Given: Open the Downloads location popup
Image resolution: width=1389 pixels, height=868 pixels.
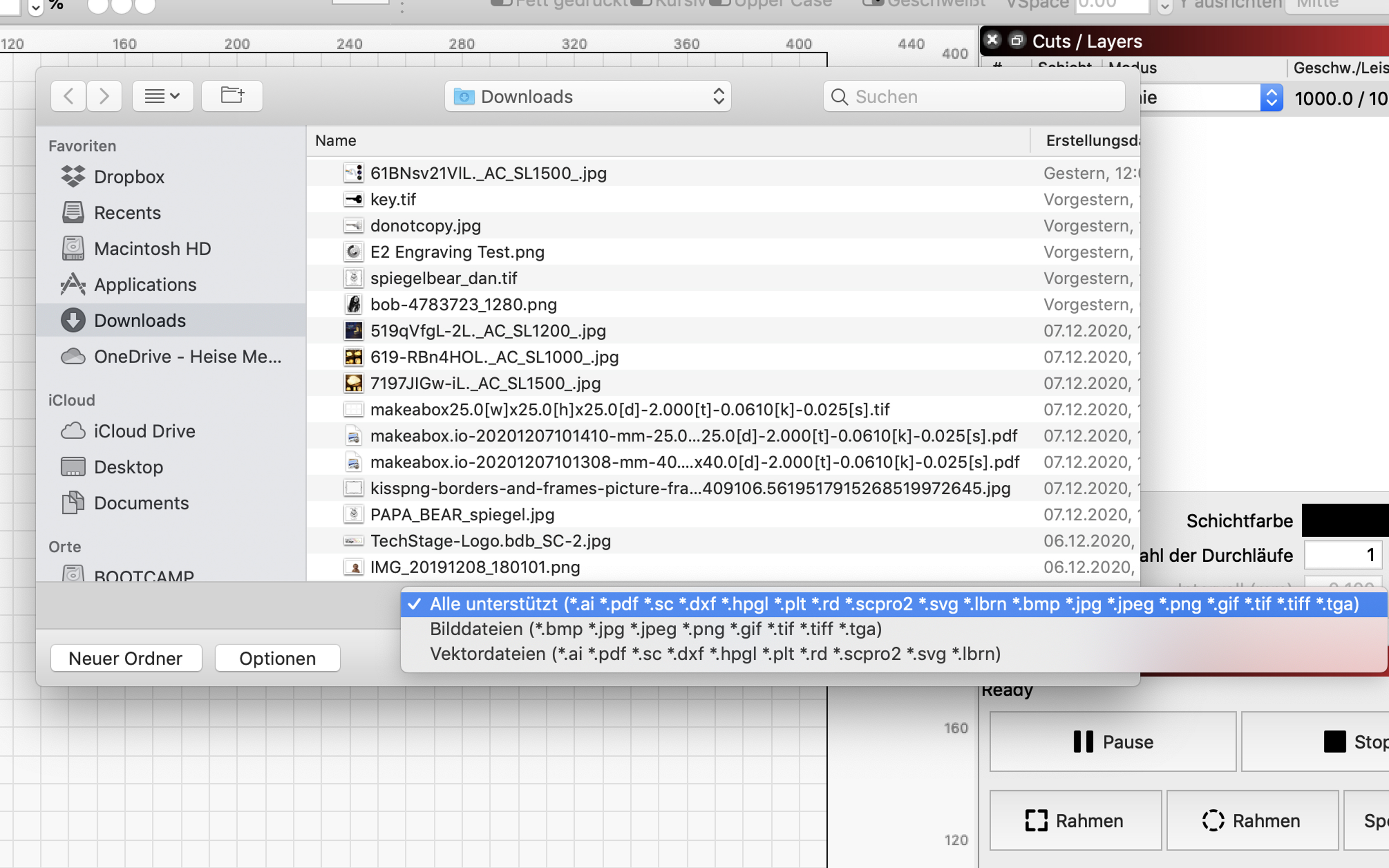Looking at the screenshot, I should pos(588,96).
